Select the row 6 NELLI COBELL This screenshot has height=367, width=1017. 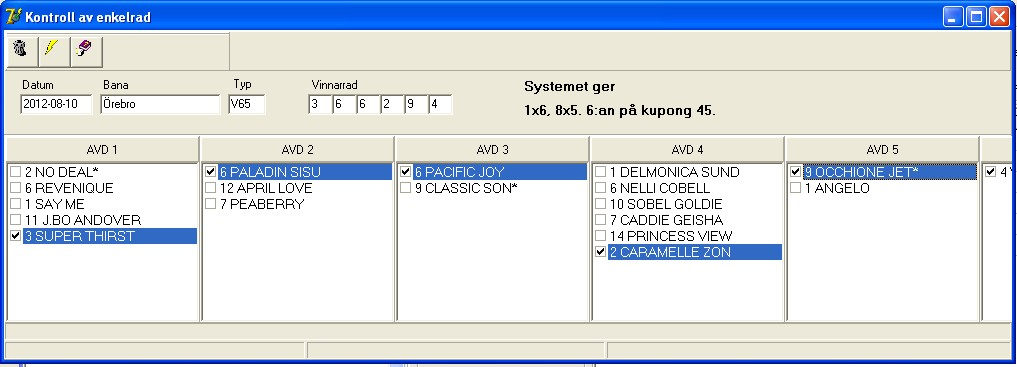click(688, 188)
